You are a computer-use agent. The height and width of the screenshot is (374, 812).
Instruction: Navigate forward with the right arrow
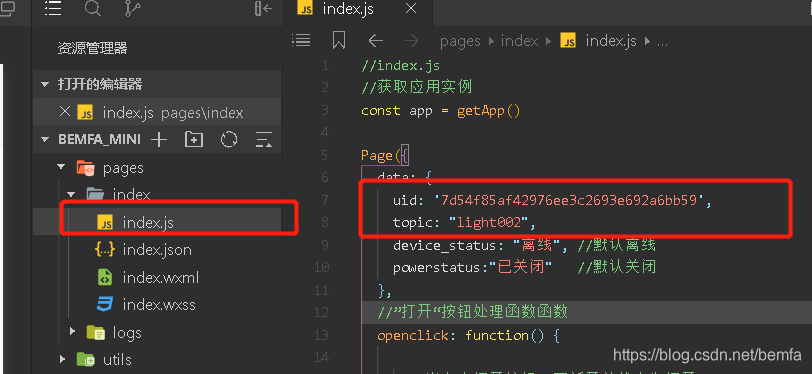[411, 41]
